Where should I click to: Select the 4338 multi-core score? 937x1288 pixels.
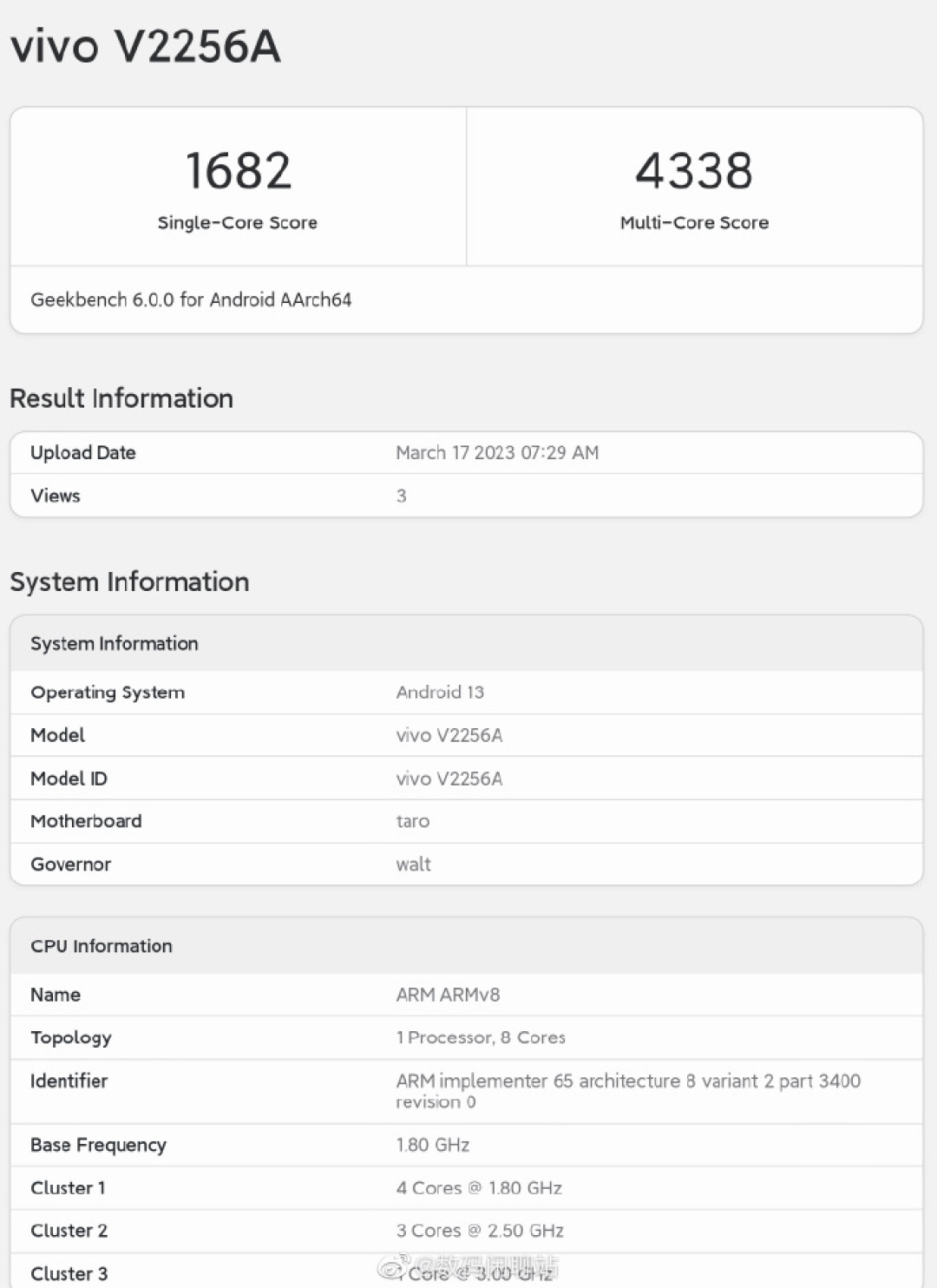(694, 170)
